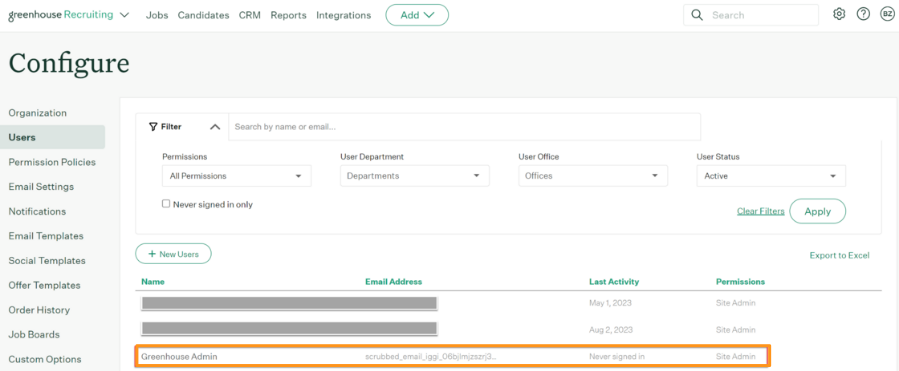The image size is (899, 371).
Task: Go to Jobs in the top navigation
Action: [x=157, y=15]
